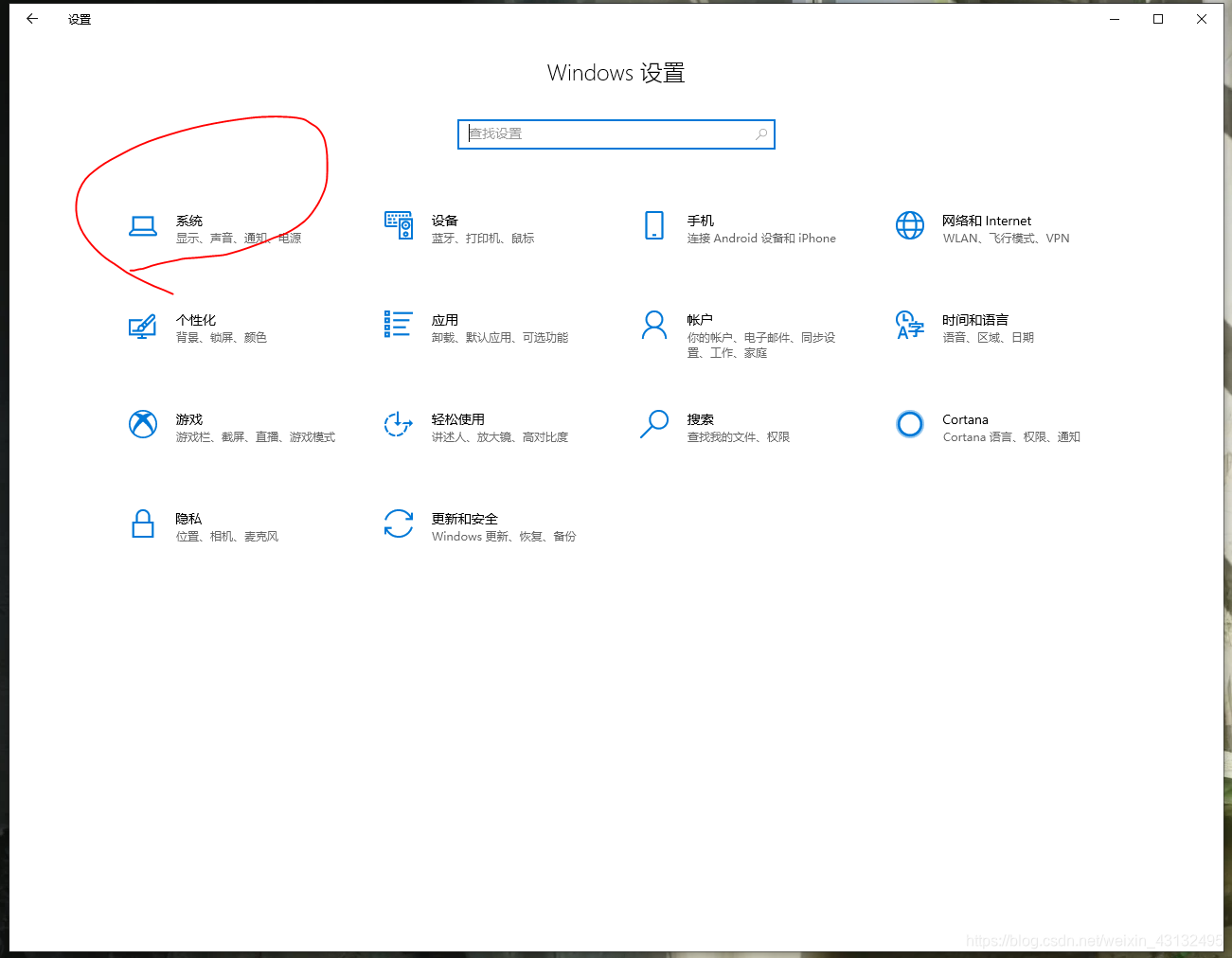Open the 轻松使用 clock-arrow icon

click(399, 424)
